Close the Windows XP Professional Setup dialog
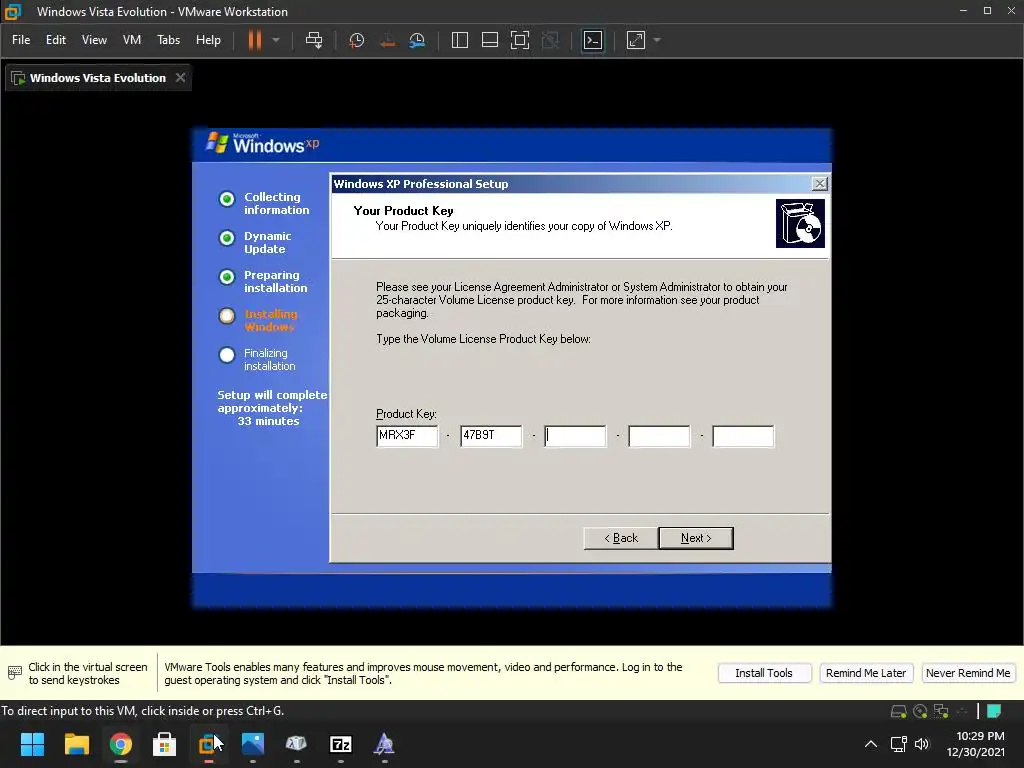 coord(820,184)
